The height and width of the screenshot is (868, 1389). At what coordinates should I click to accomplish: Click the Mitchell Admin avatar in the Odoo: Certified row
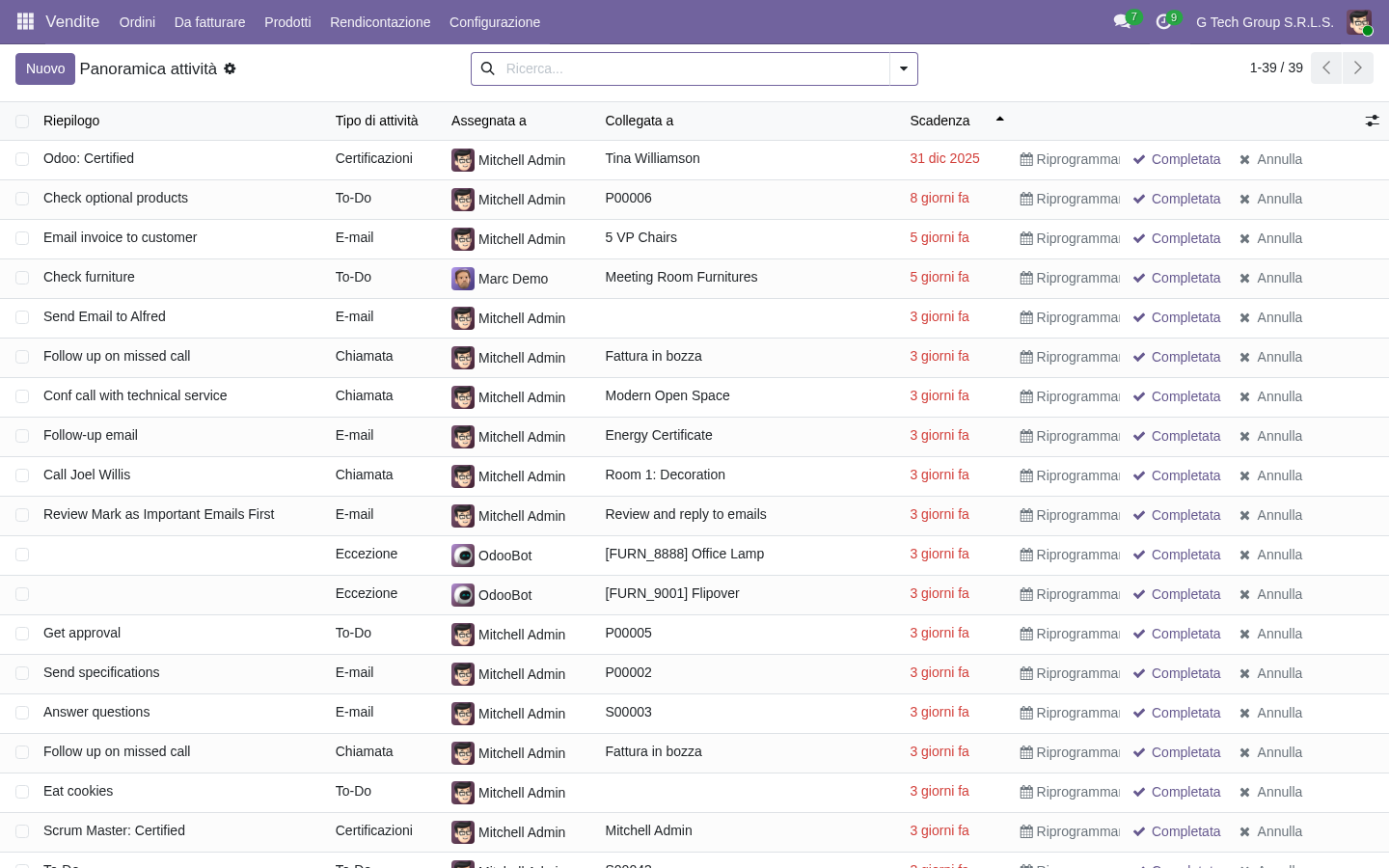[463, 160]
